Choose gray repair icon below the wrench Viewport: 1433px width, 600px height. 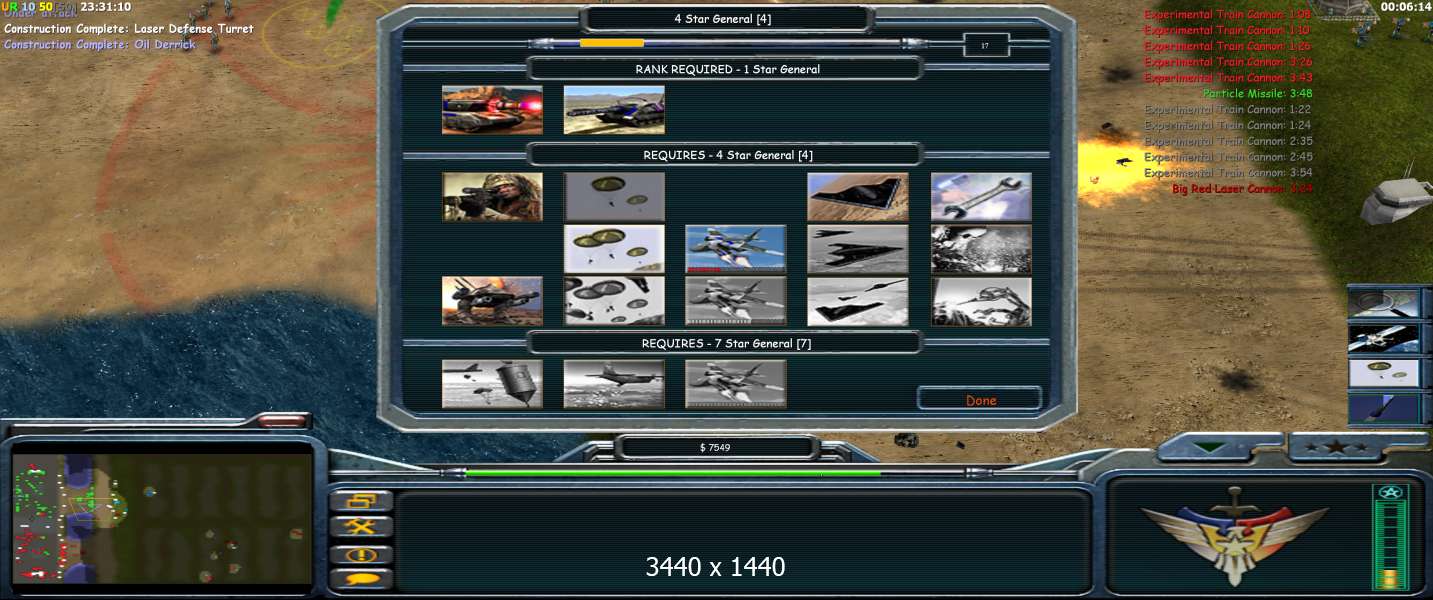[x=981, y=249]
